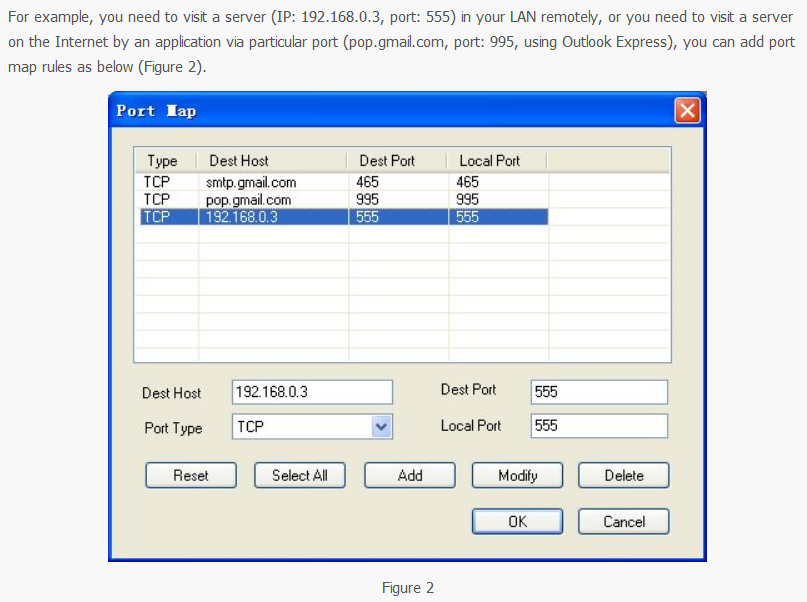Click the Figure 2 caption

coord(408,588)
